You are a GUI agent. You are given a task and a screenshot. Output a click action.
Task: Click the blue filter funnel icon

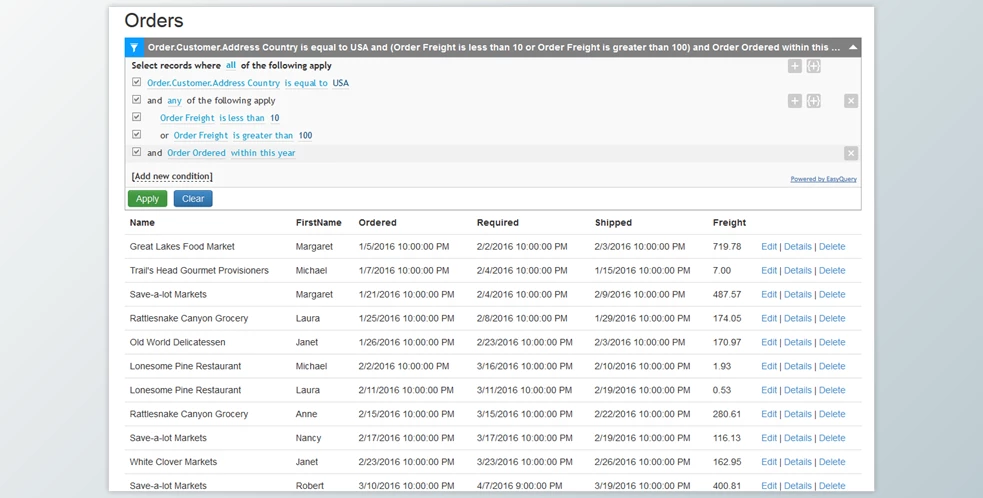click(x=135, y=47)
